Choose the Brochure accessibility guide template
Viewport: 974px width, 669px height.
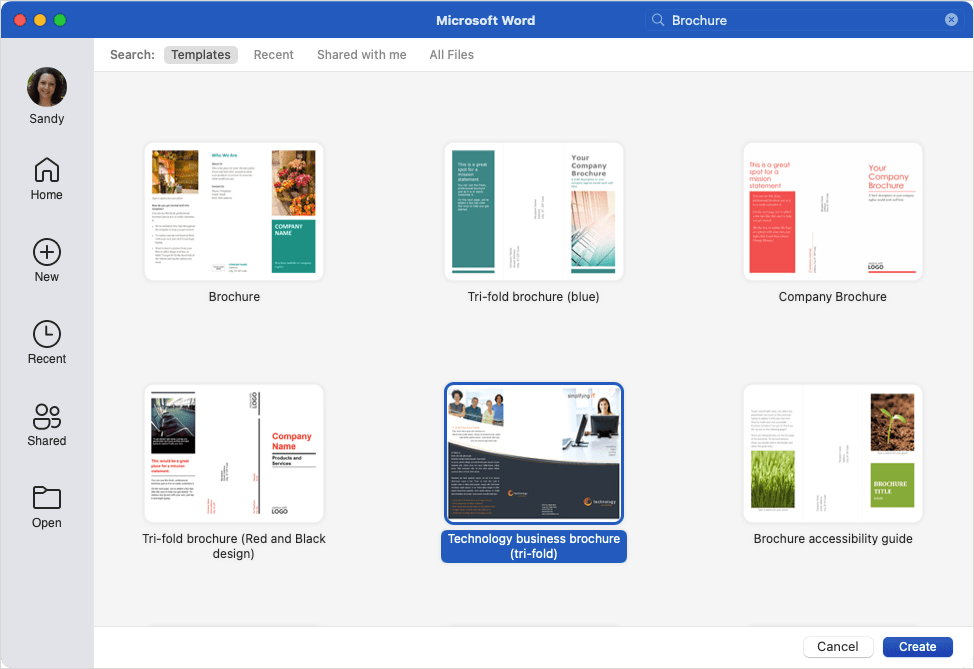[x=832, y=453]
